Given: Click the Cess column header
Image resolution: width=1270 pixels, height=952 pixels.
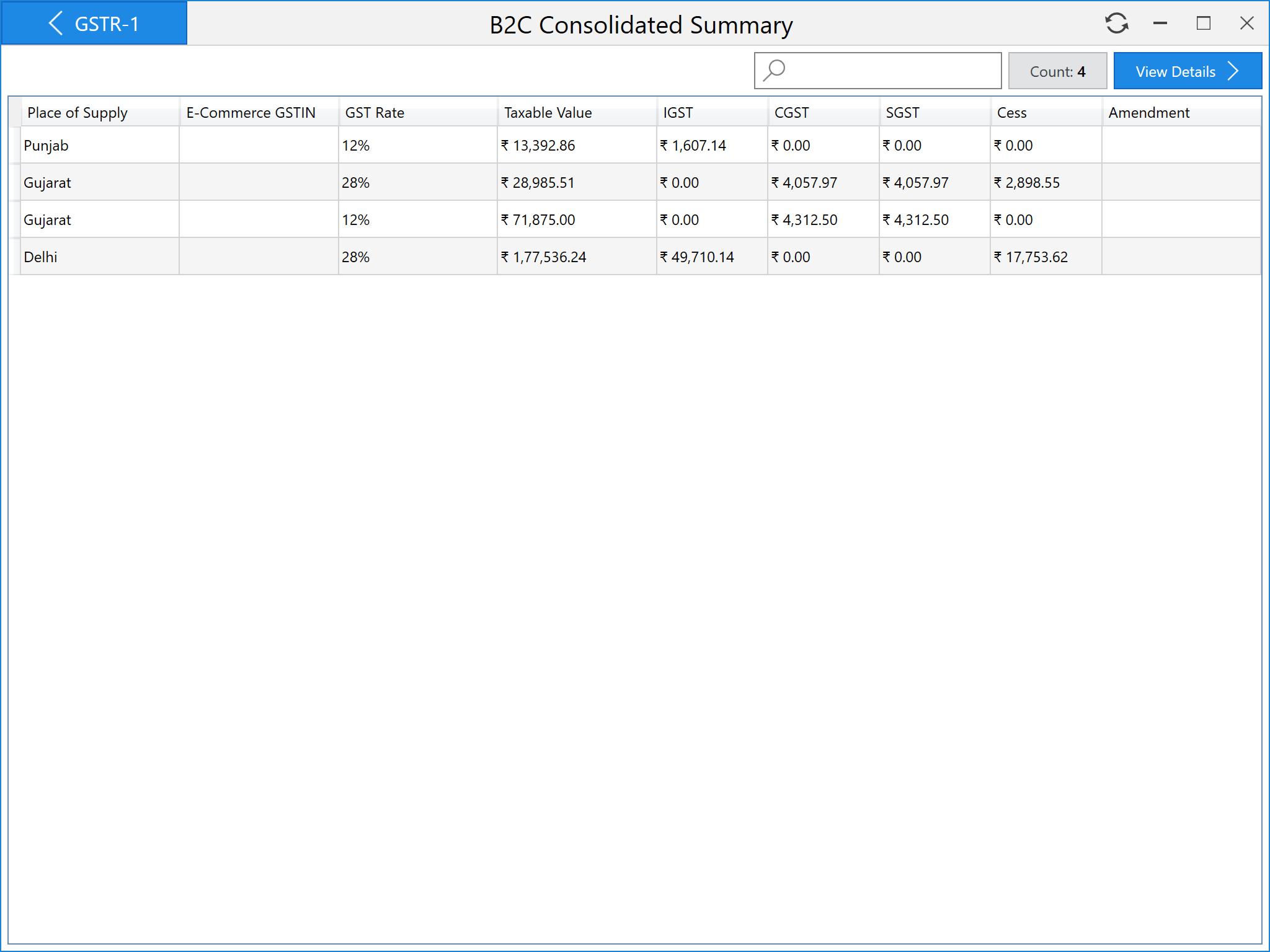Looking at the screenshot, I should click(1011, 113).
